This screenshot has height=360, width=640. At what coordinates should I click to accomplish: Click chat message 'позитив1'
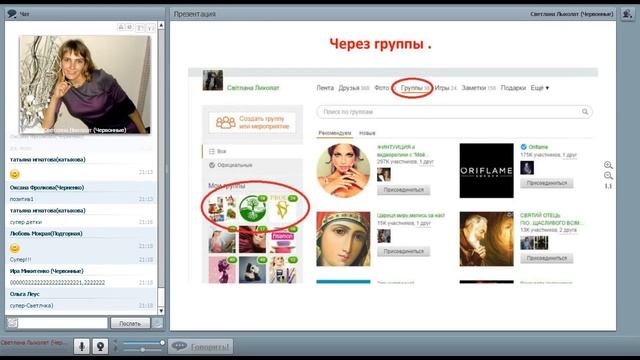[x=22, y=199]
